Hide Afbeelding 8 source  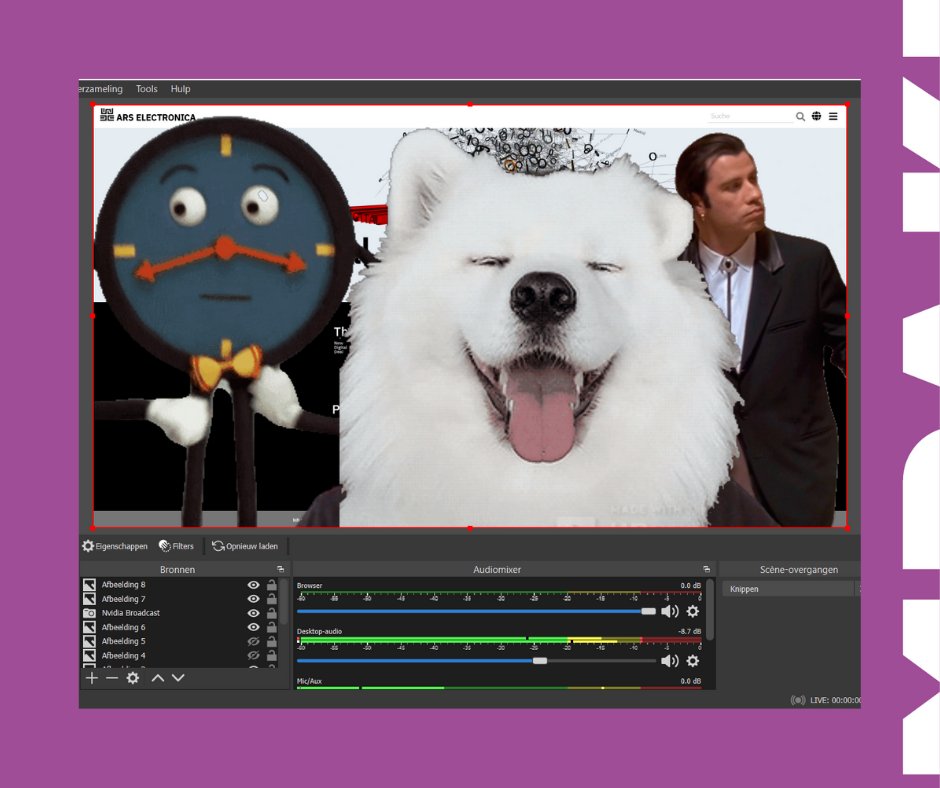click(254, 585)
